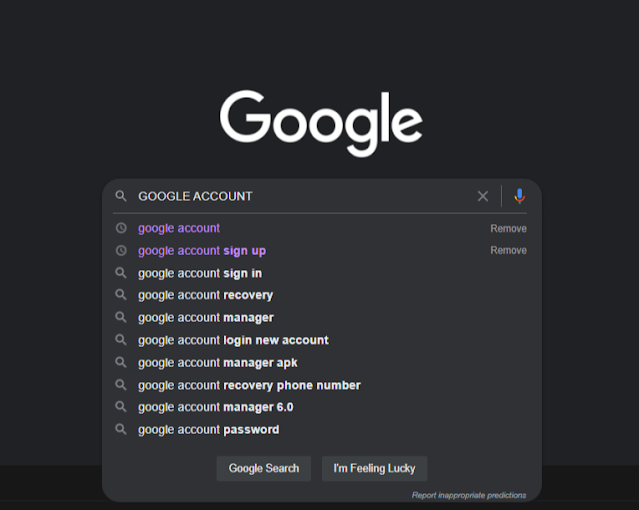Click magnifier icon next to 'google account sign in'
The width and height of the screenshot is (639, 510).
(121, 272)
